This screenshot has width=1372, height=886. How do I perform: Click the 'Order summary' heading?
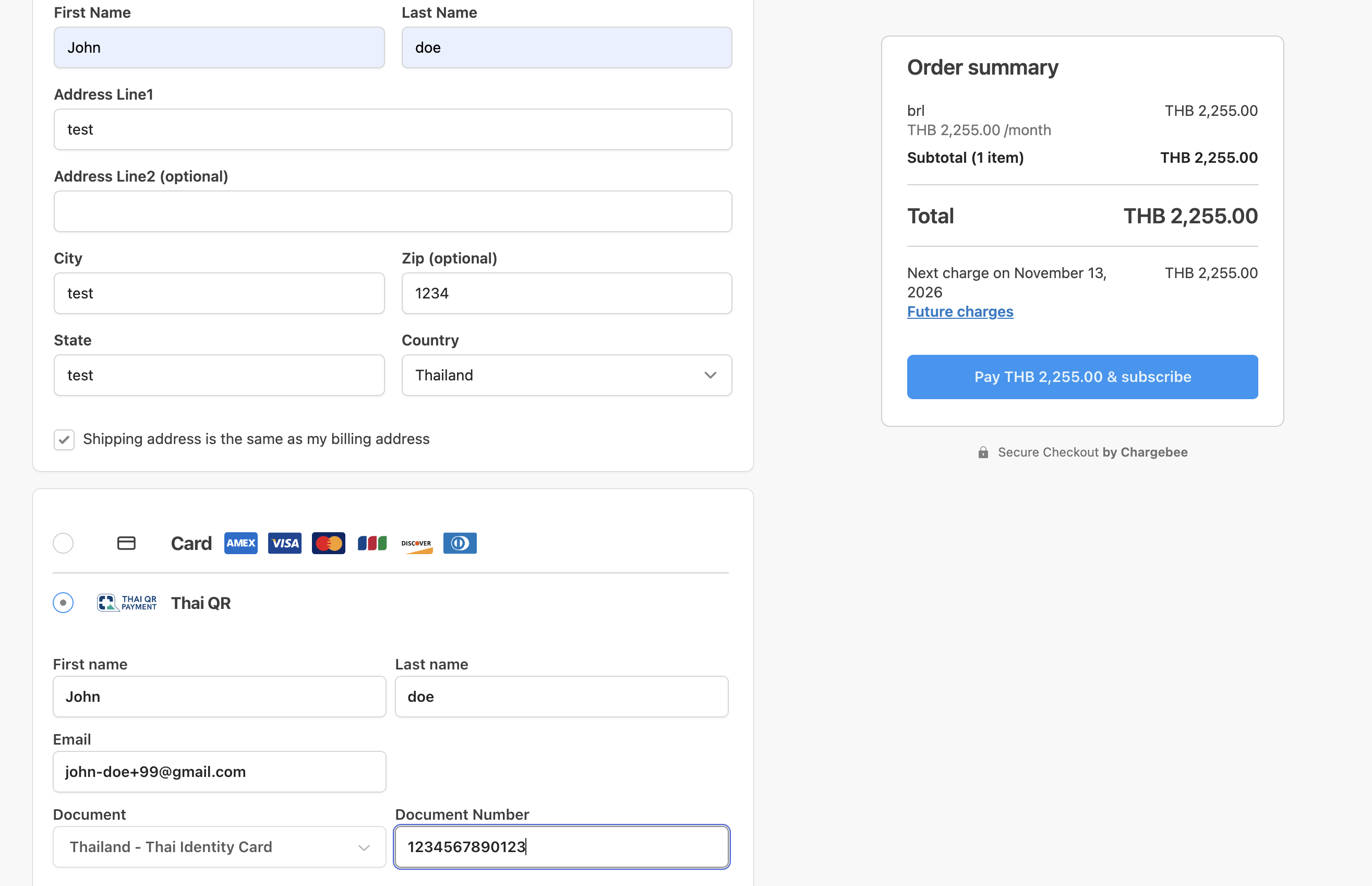983,67
